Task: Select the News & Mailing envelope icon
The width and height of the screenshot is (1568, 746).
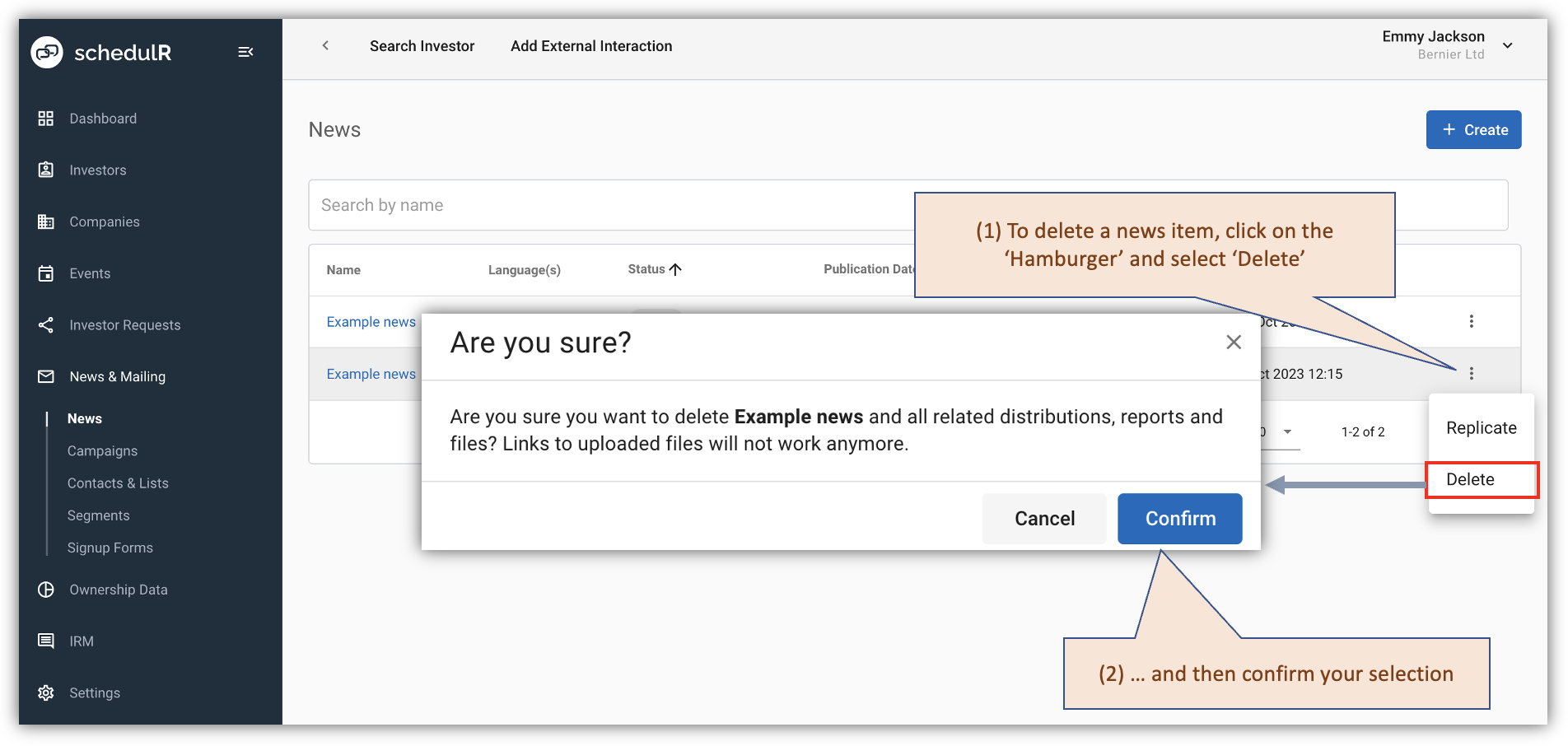Action: [46, 376]
